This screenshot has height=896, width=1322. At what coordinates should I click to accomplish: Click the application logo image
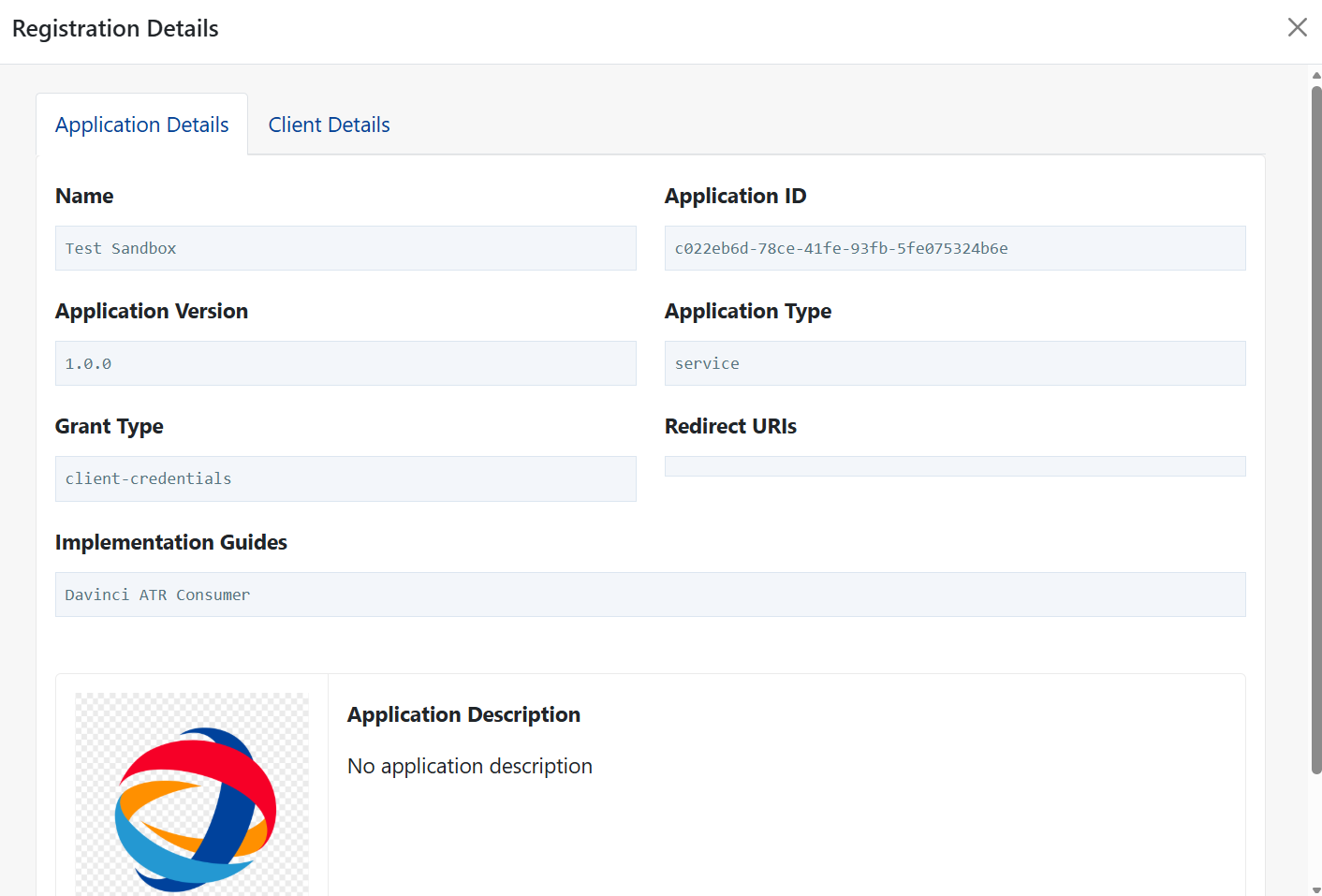[x=192, y=794]
